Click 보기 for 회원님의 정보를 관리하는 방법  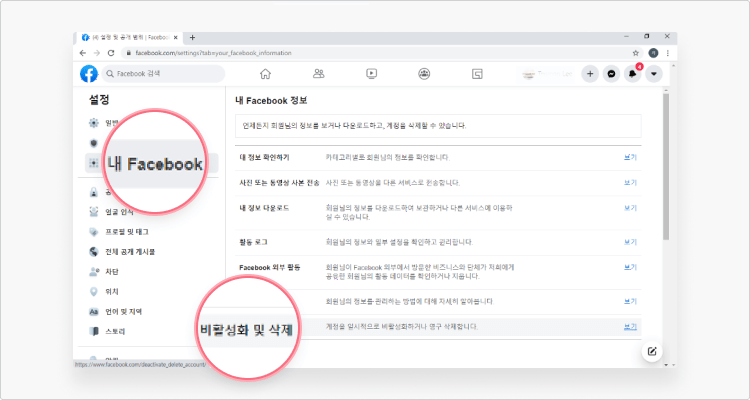630,301
